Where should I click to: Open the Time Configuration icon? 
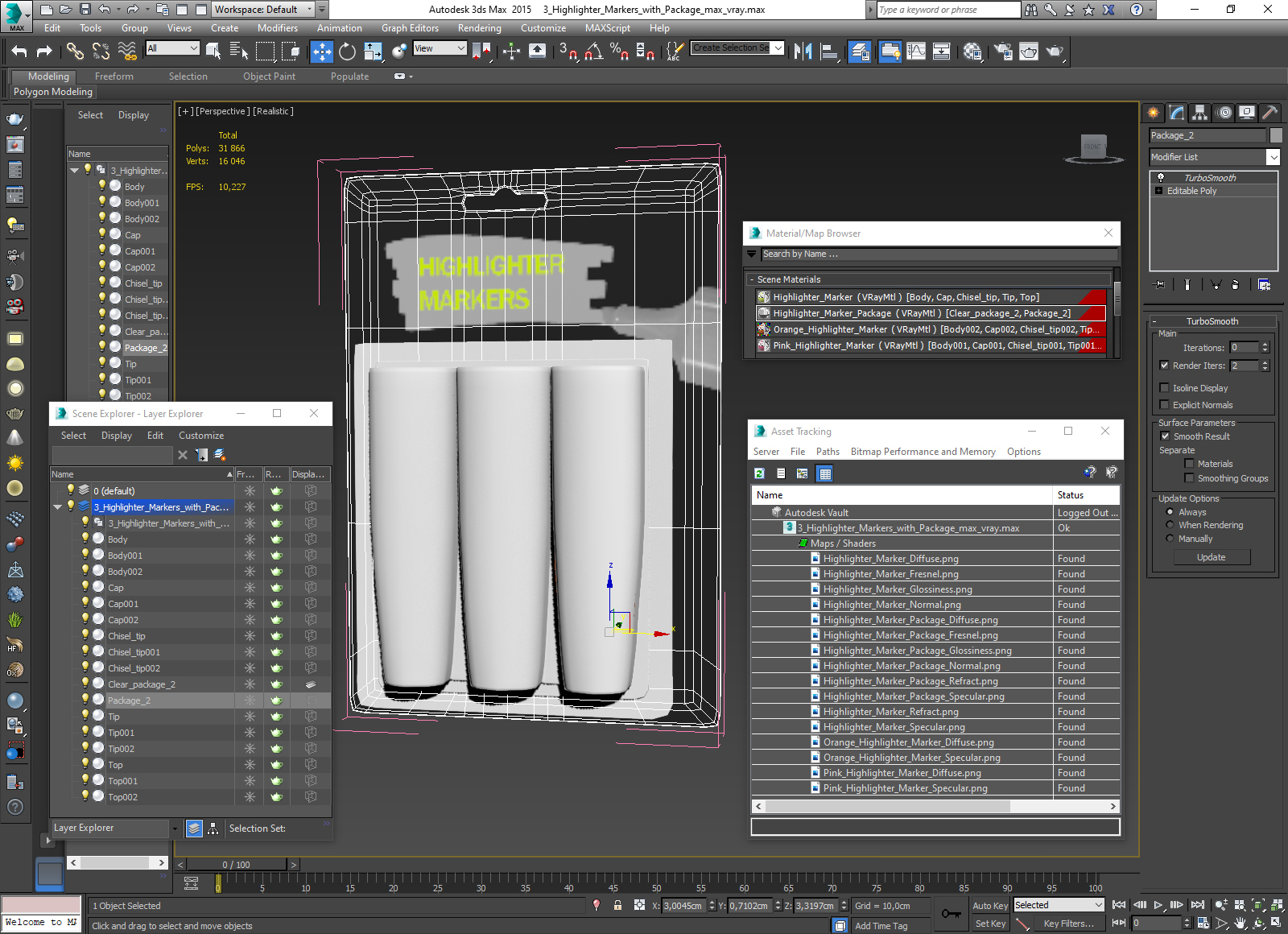pos(1203,924)
